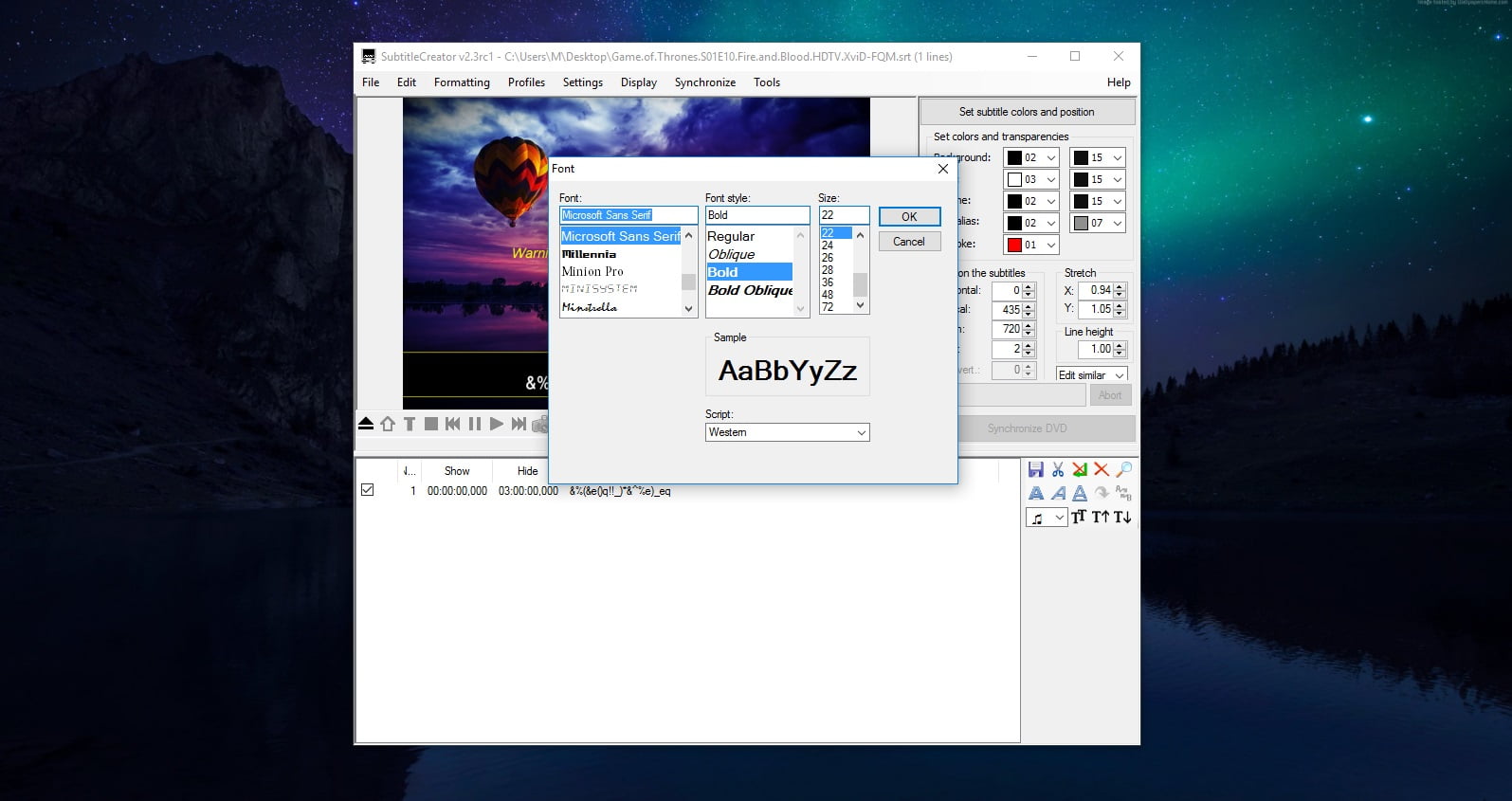Click the scissors cut icon
The width and height of the screenshot is (1512, 801).
point(1058,469)
